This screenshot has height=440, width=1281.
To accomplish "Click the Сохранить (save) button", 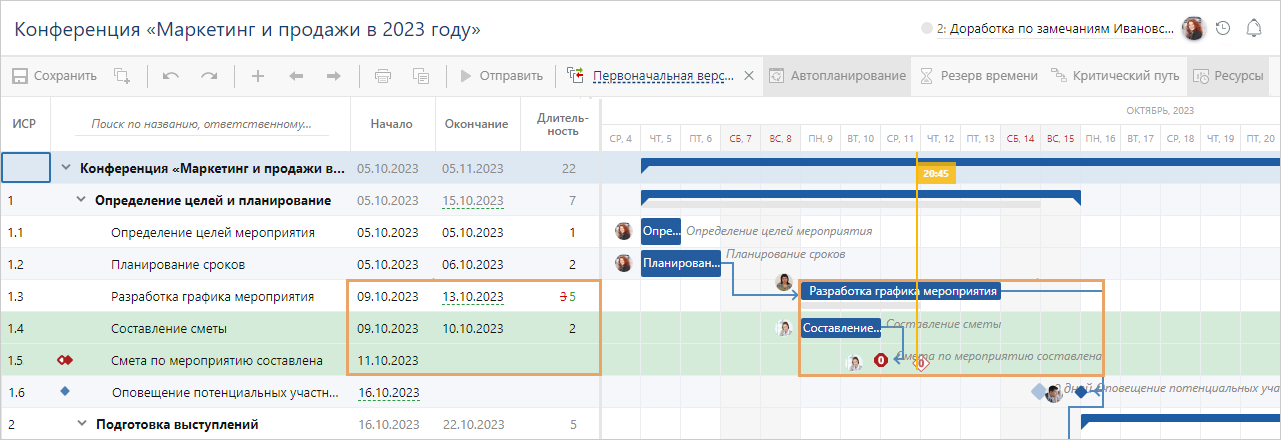I will 55,75.
